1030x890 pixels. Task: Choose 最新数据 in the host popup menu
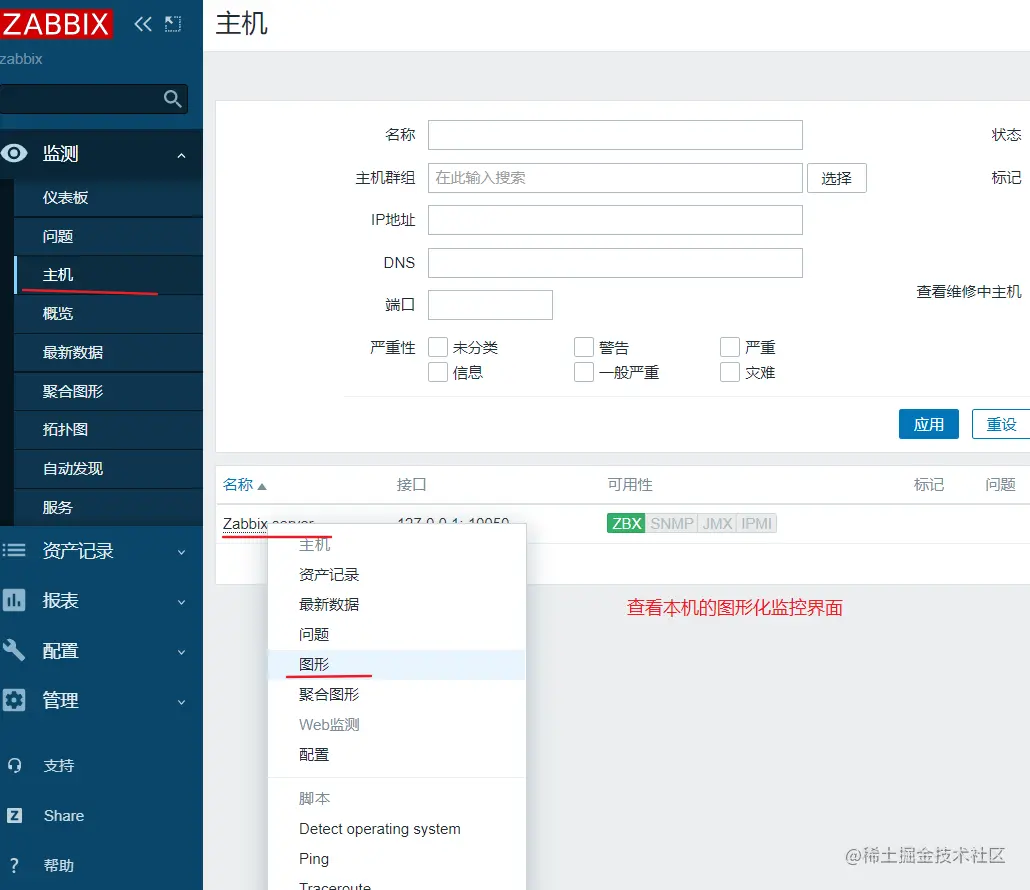[x=397, y=604]
